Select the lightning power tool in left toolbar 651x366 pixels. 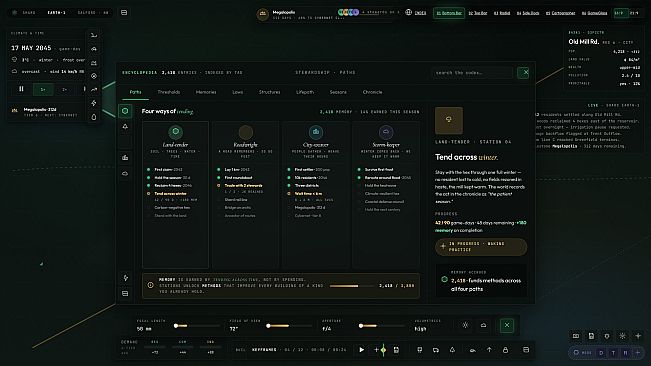point(94,103)
